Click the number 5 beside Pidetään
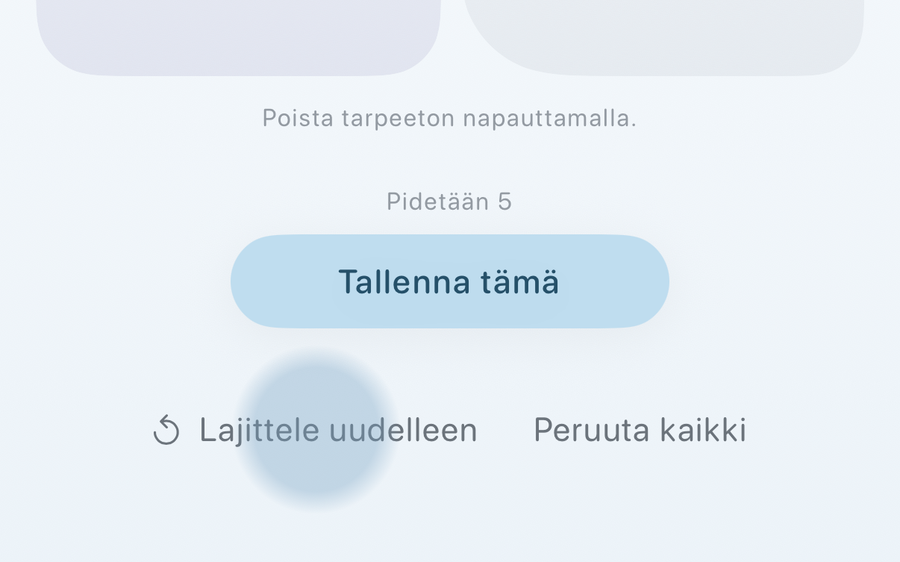The image size is (900, 562). pyautogui.click(x=505, y=201)
